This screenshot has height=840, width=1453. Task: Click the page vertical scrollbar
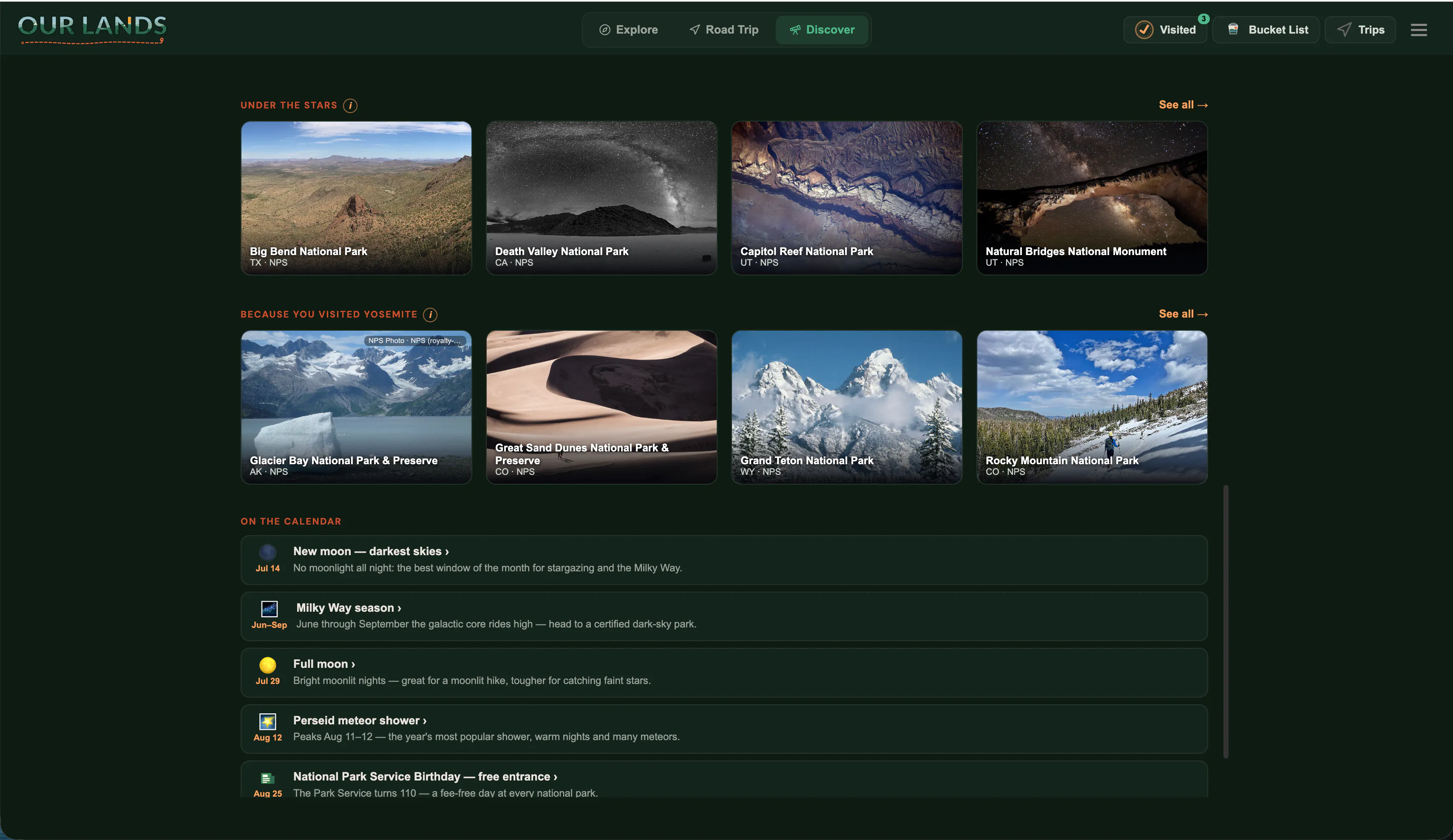point(1226,621)
